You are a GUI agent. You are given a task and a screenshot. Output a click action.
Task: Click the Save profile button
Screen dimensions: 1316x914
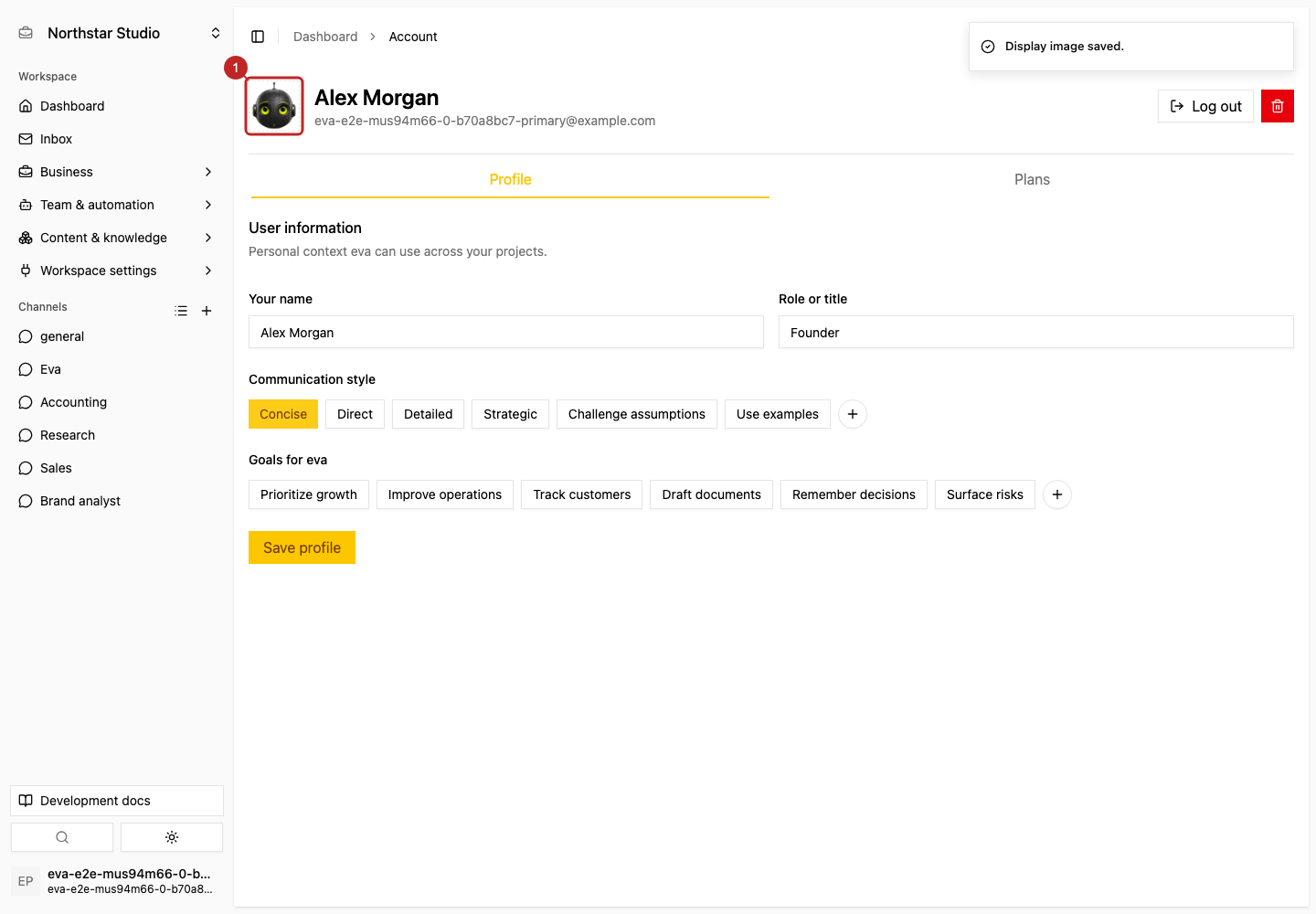coord(302,547)
